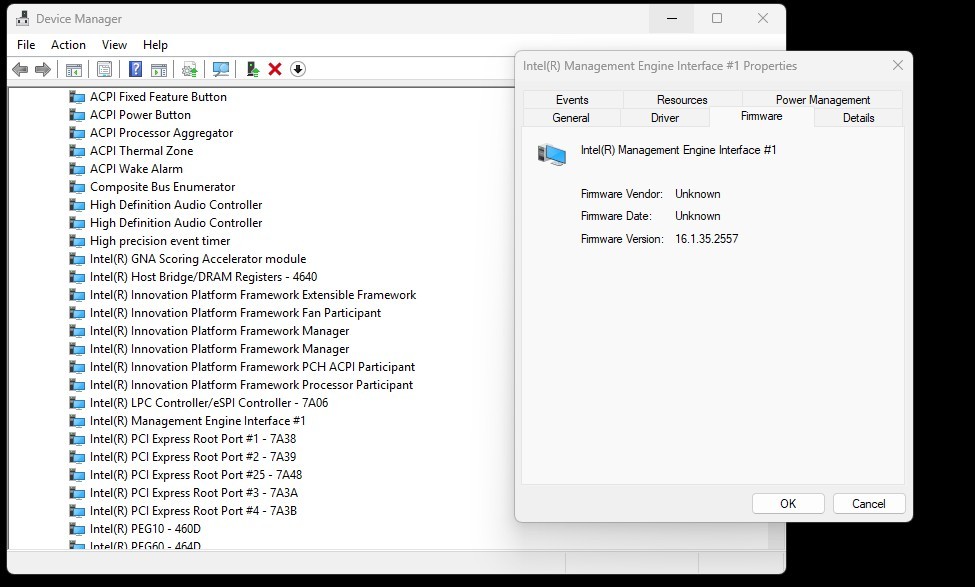The width and height of the screenshot is (975, 587).
Task: Select PCI Express Root Port #1 - 7A38
Action: click(193, 439)
